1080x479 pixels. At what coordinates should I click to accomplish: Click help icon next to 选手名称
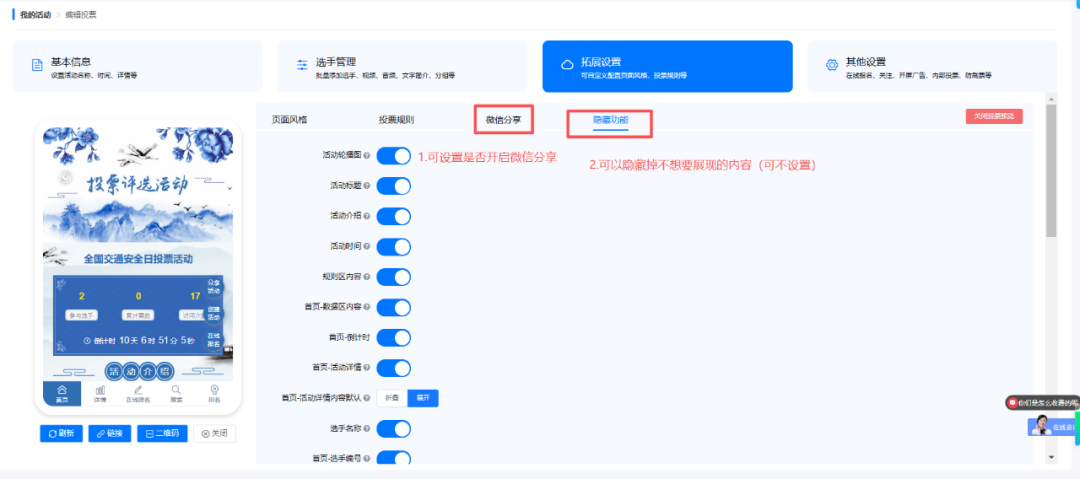[367, 429]
